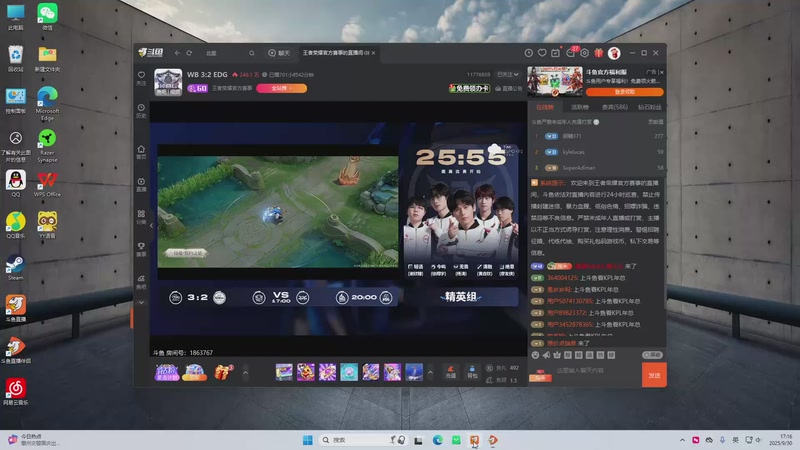
Task: Open watch history clock icon in title bar
Action: [x=529, y=53]
